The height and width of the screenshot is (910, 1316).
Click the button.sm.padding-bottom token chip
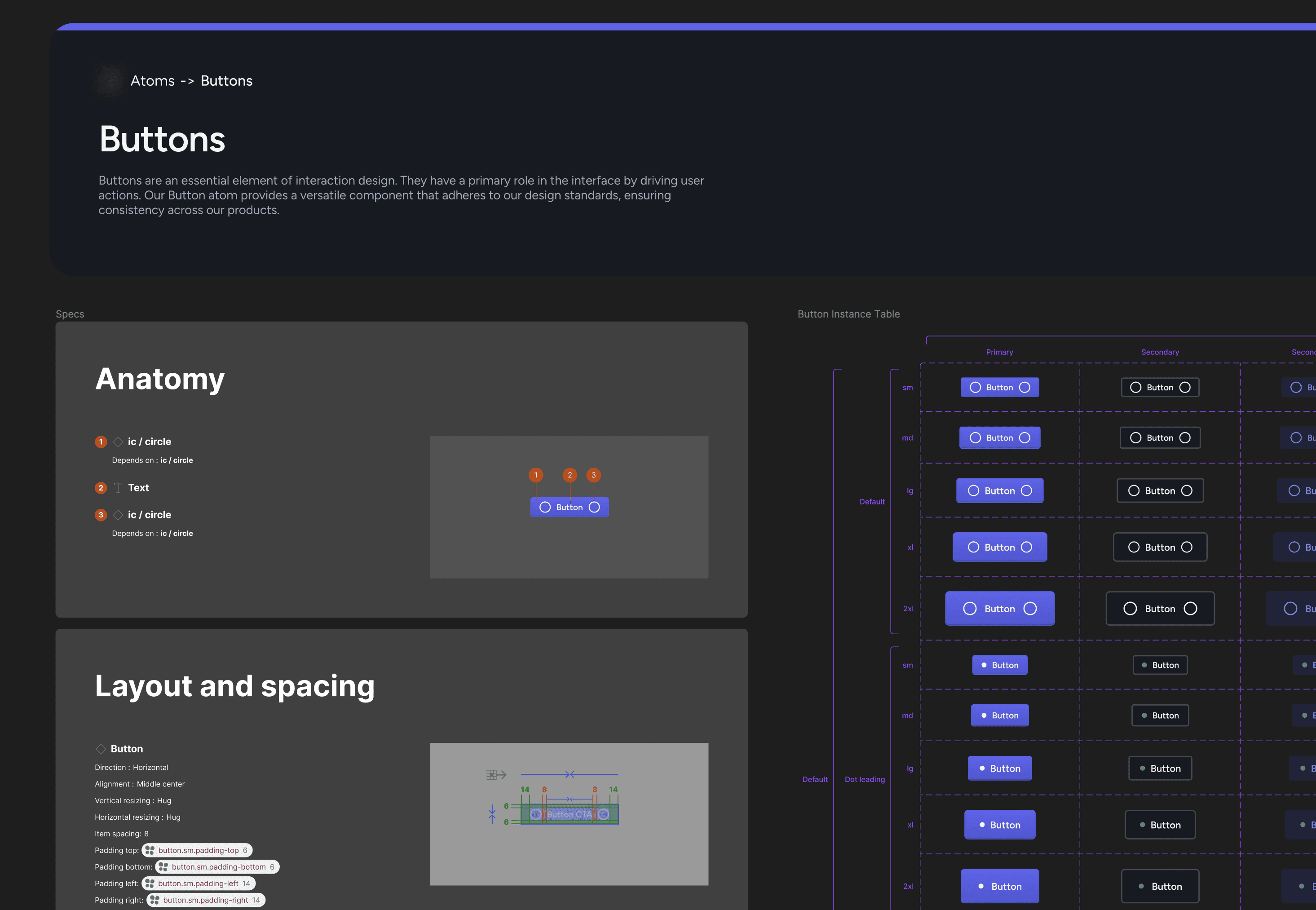[x=217, y=867]
